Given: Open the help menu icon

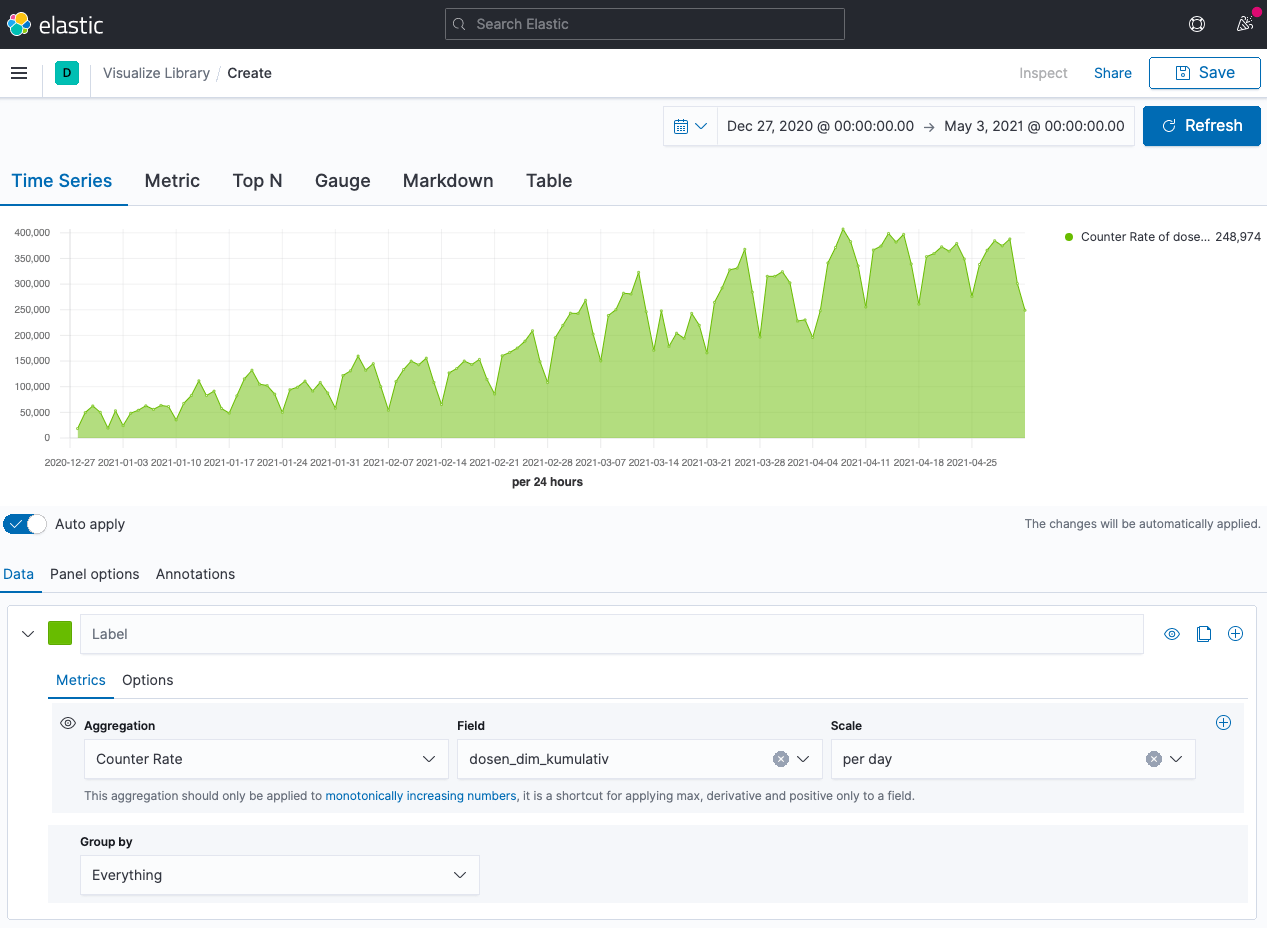Looking at the screenshot, I should click(1196, 24).
